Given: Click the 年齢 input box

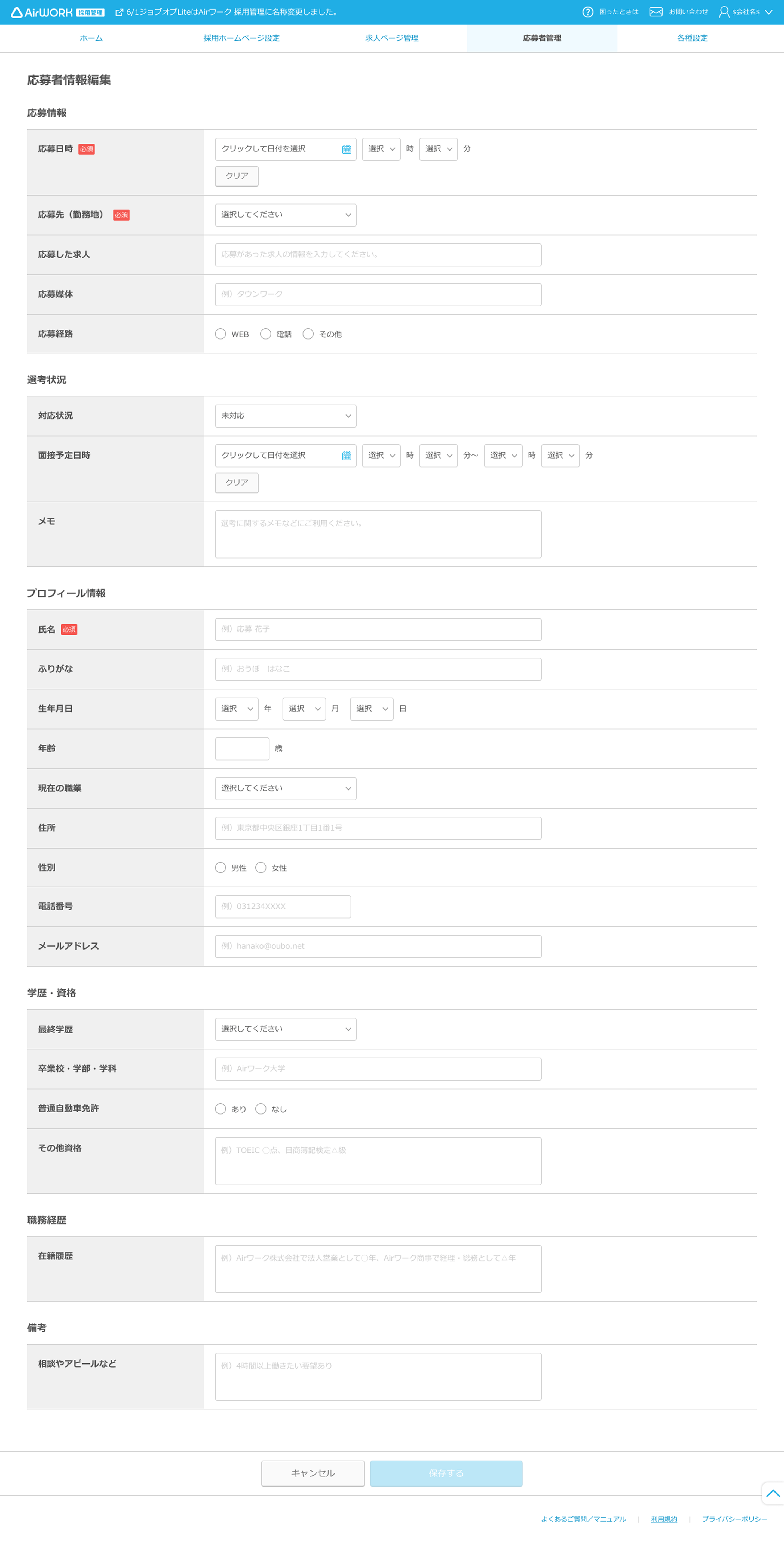Looking at the screenshot, I should [242, 749].
